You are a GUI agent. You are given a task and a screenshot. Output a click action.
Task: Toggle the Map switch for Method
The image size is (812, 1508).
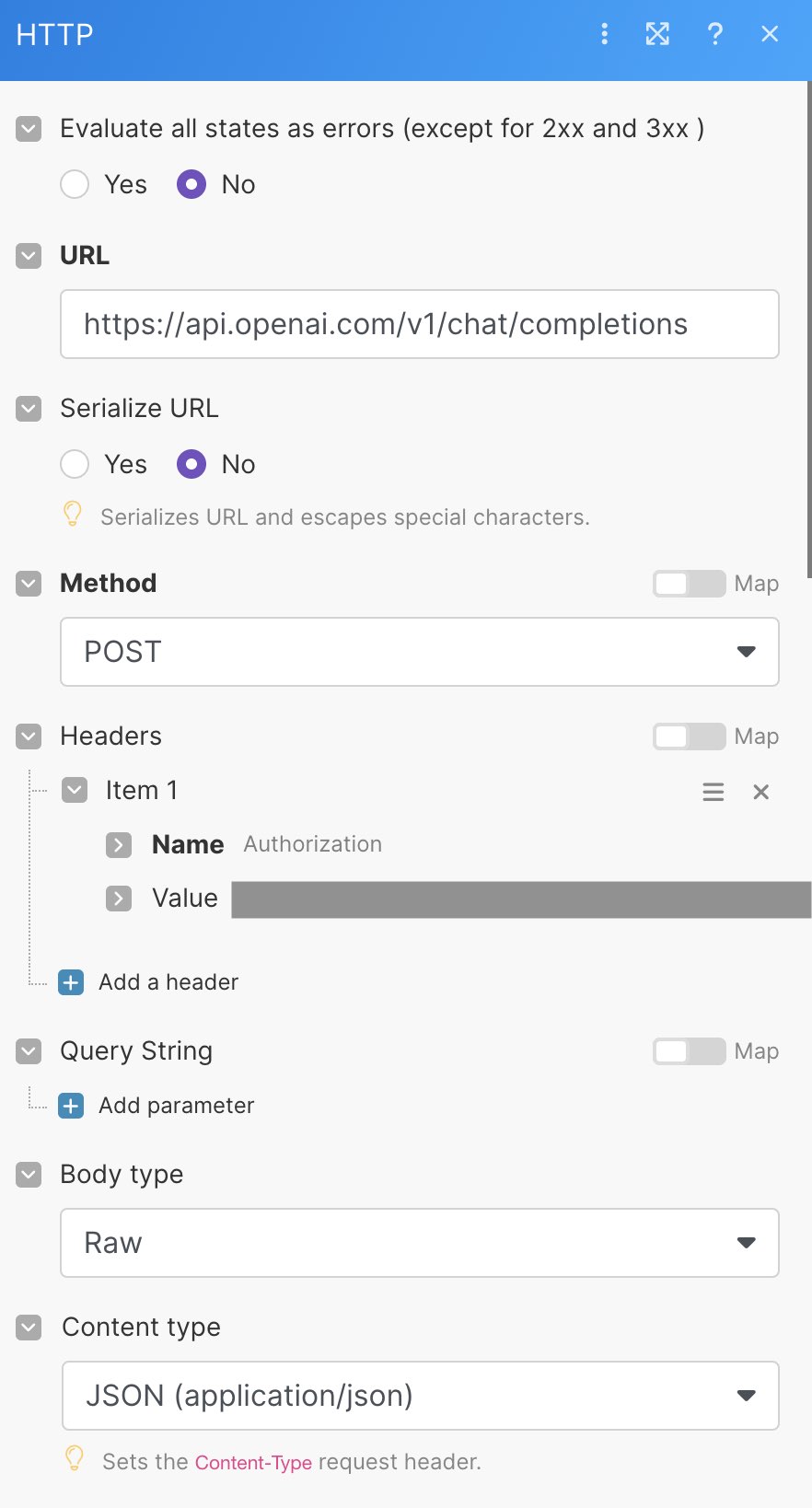point(689,584)
